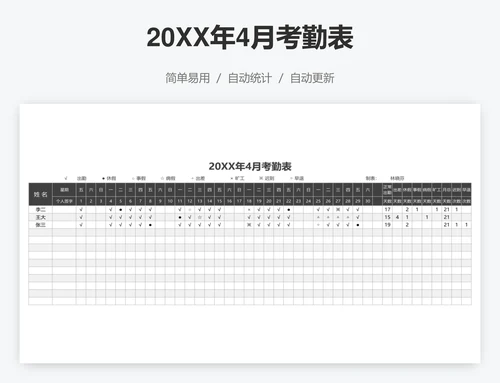The height and width of the screenshot is (383, 500).
Task: Click the 简单易用 subtitle text
Action: pos(188,78)
